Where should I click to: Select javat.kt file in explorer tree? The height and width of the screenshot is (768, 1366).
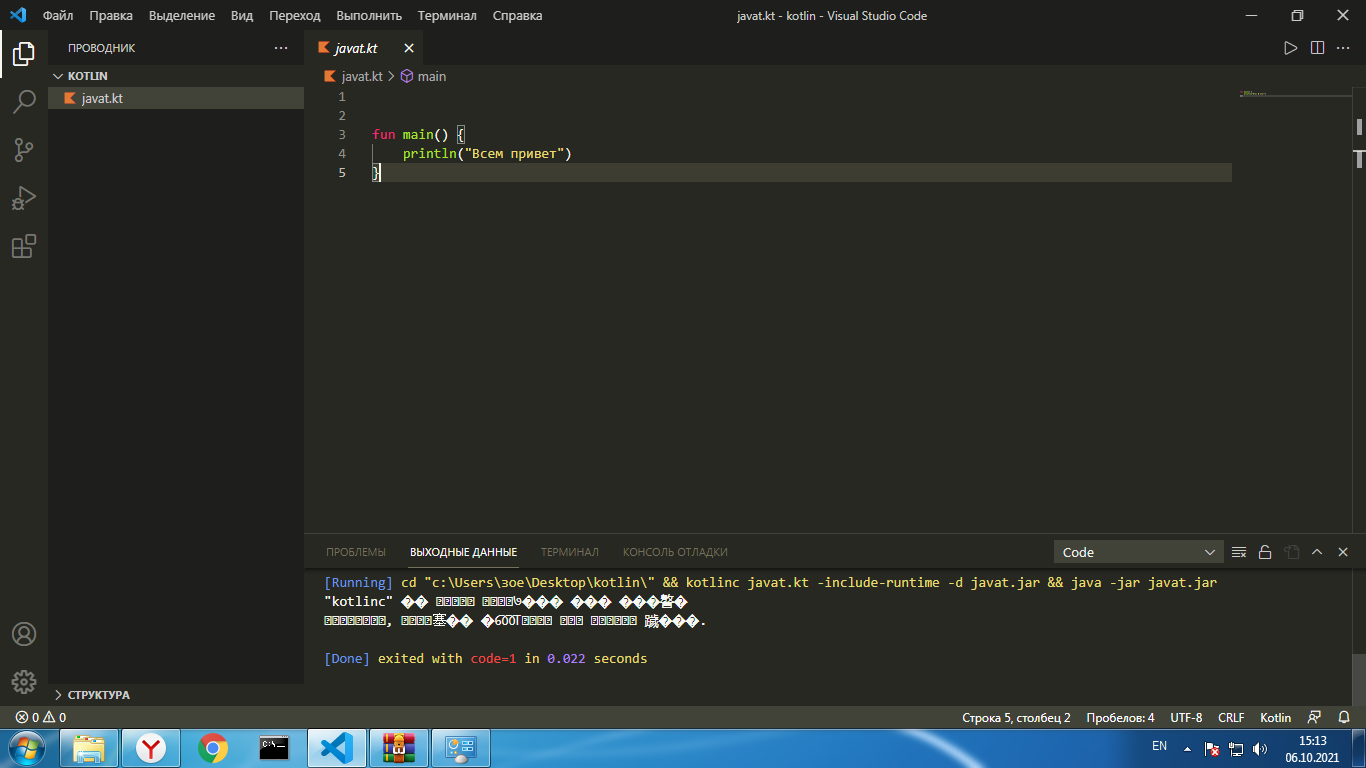176,98
